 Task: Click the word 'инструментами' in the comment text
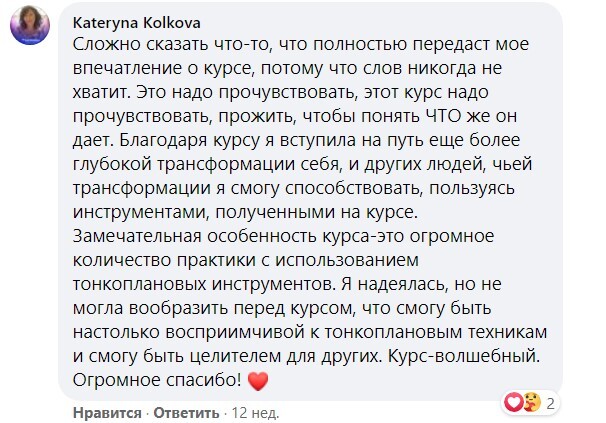click(141, 212)
